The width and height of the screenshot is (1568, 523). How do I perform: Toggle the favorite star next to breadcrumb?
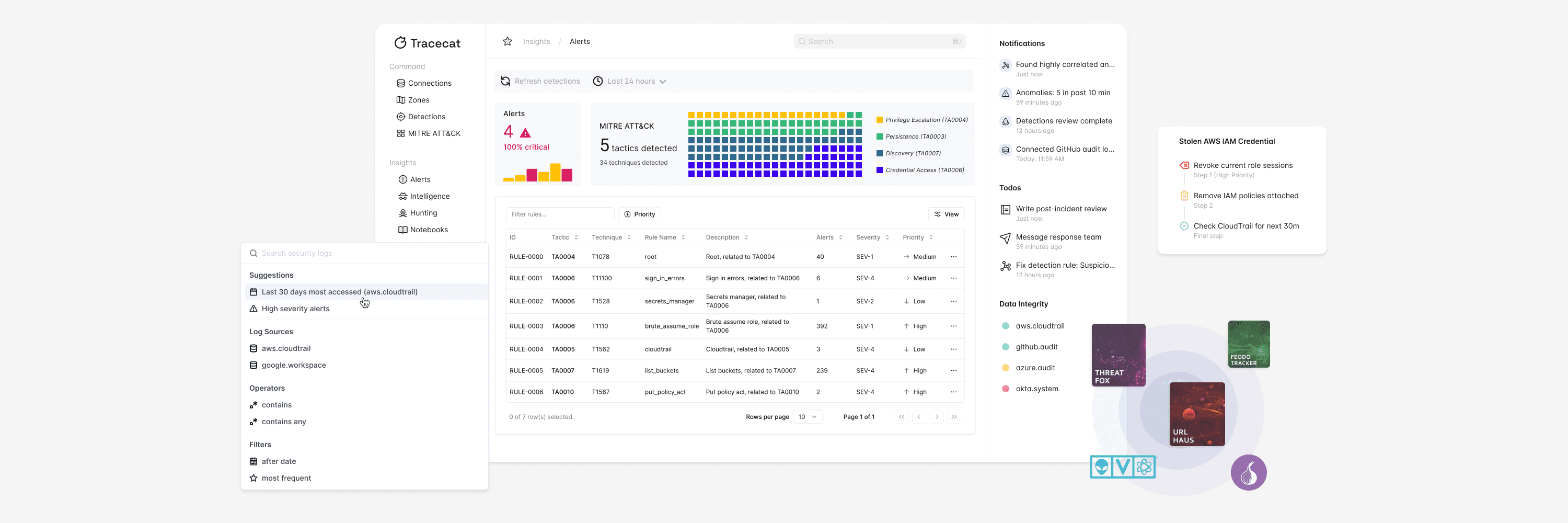(x=508, y=41)
